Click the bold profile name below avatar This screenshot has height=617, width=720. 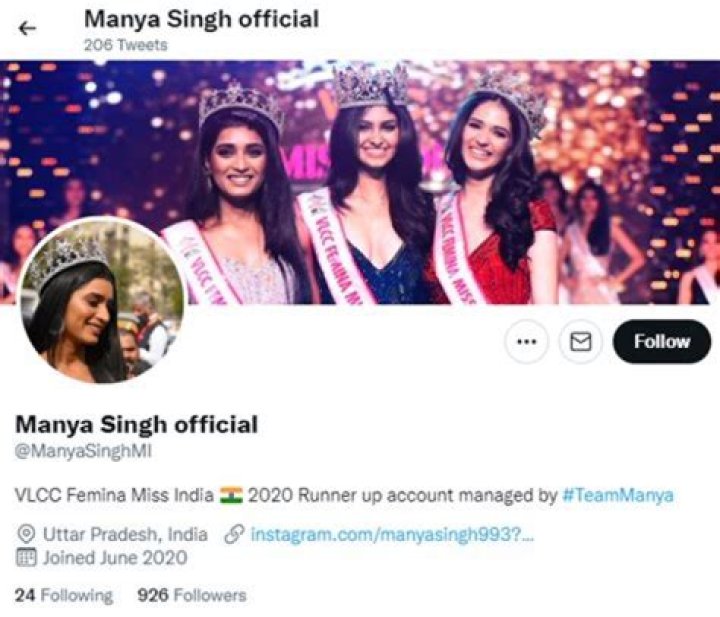coord(136,425)
